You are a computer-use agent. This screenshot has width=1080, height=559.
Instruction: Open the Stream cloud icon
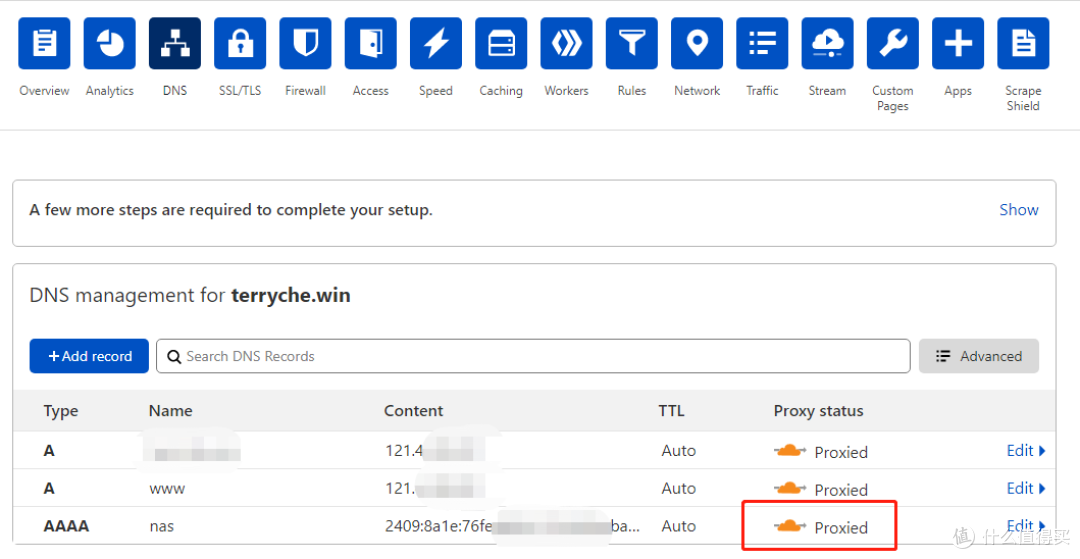coord(827,43)
